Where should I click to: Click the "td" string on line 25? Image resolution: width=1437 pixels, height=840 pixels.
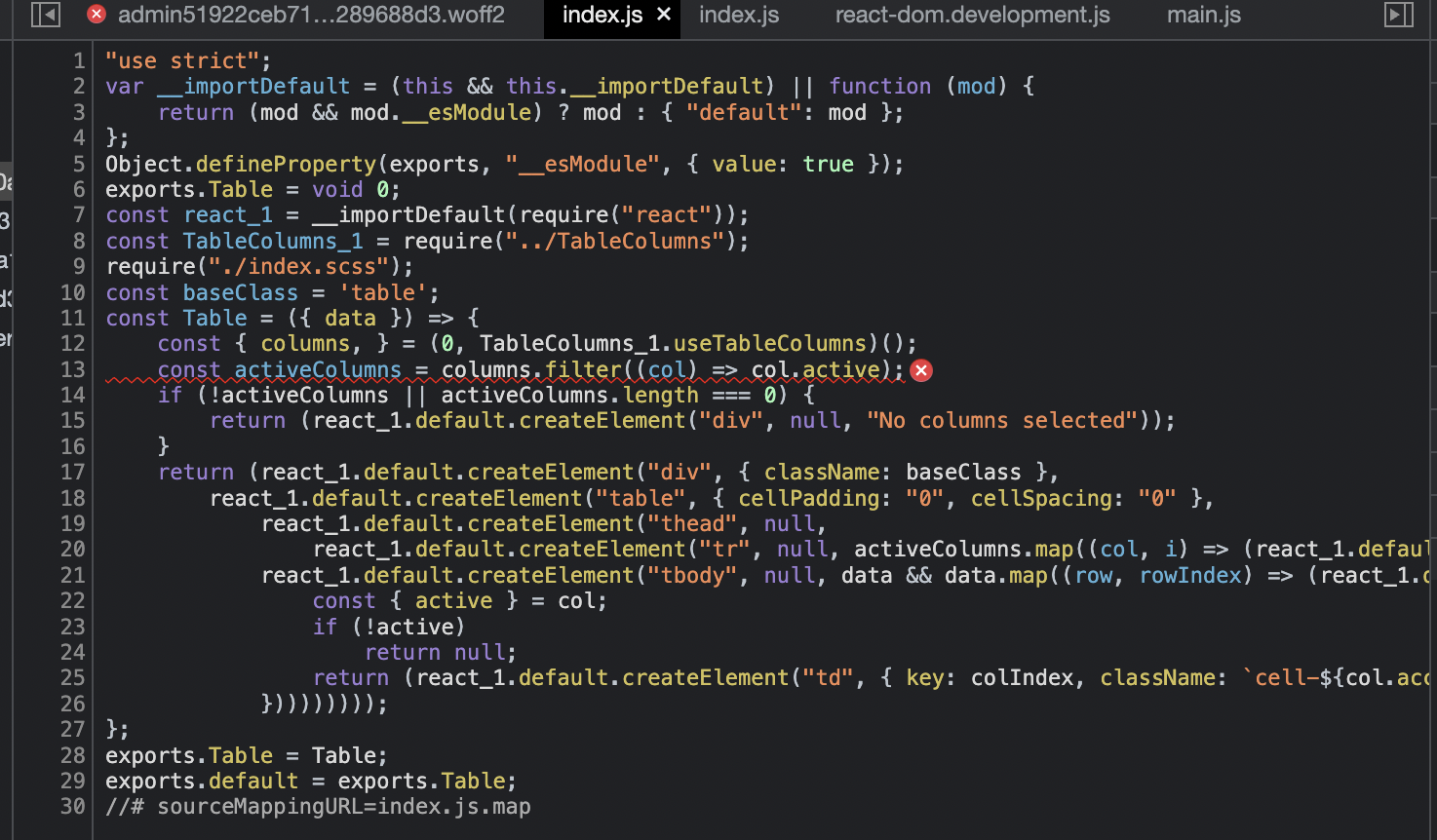point(828,677)
